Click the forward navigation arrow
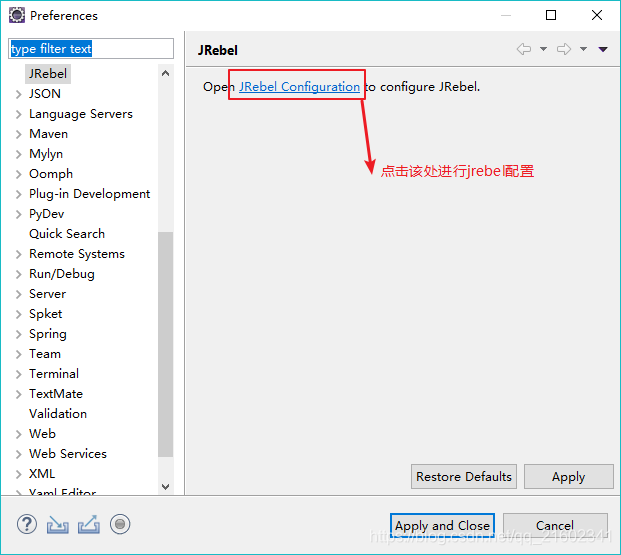 (x=564, y=49)
